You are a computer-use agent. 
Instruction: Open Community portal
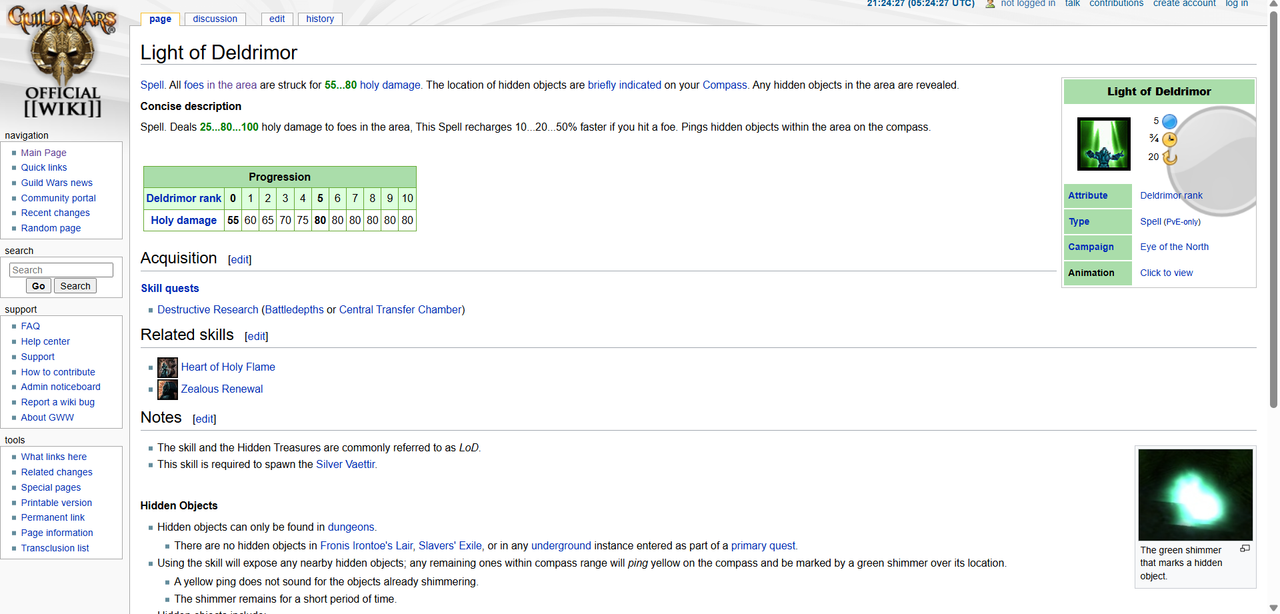click(x=59, y=198)
